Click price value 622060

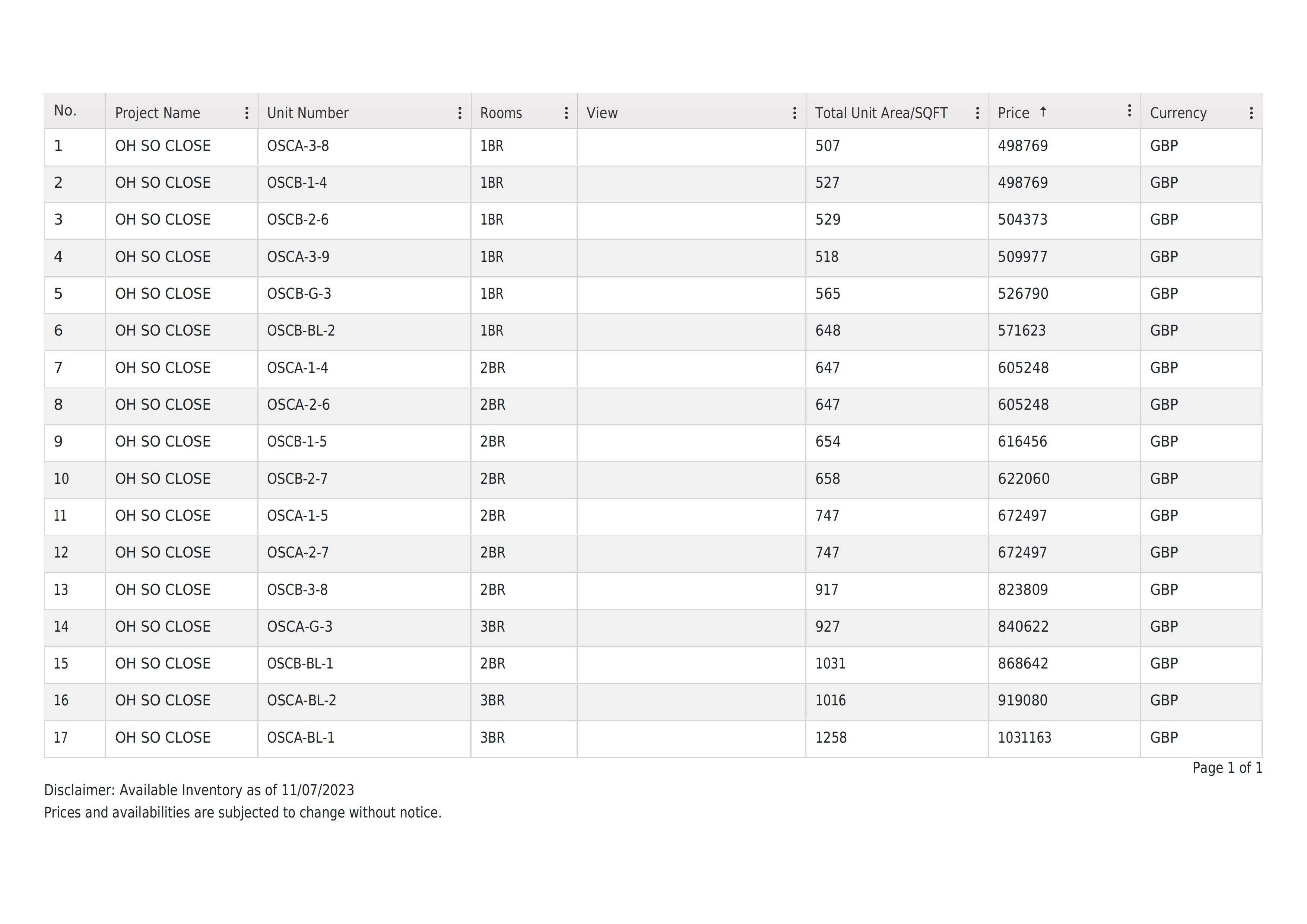point(1024,479)
